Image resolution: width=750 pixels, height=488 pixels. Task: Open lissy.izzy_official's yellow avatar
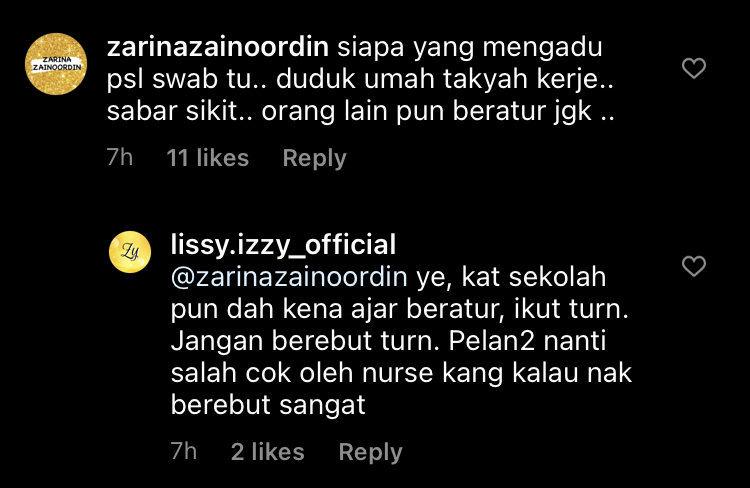[130, 252]
